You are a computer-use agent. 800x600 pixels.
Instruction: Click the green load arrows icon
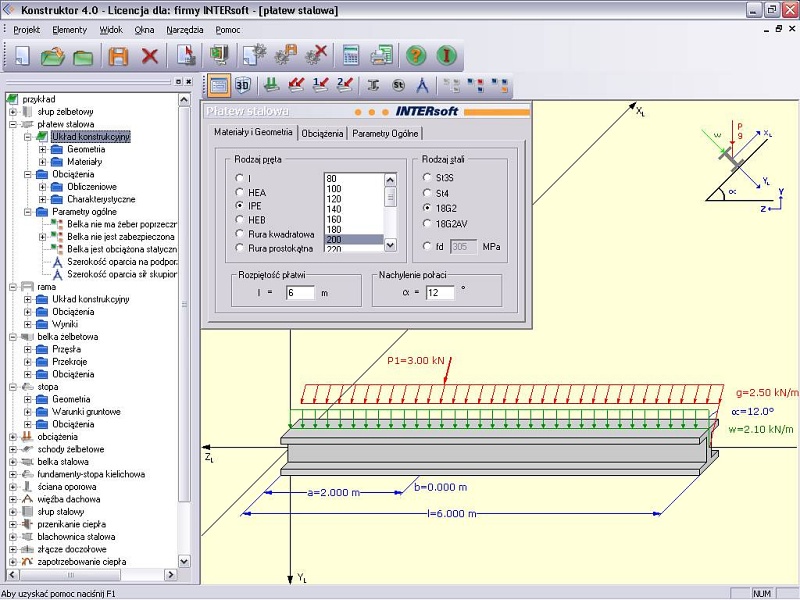[x=271, y=85]
